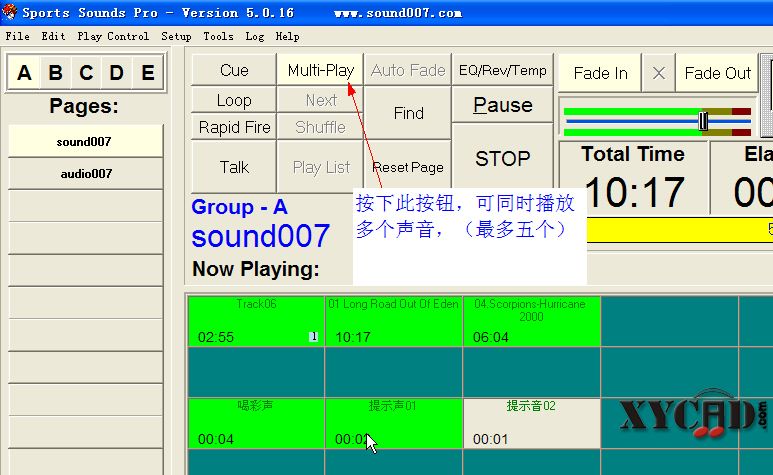773x475 pixels.
Task: Play 01 Long Road Out Of Eden
Action: point(393,321)
